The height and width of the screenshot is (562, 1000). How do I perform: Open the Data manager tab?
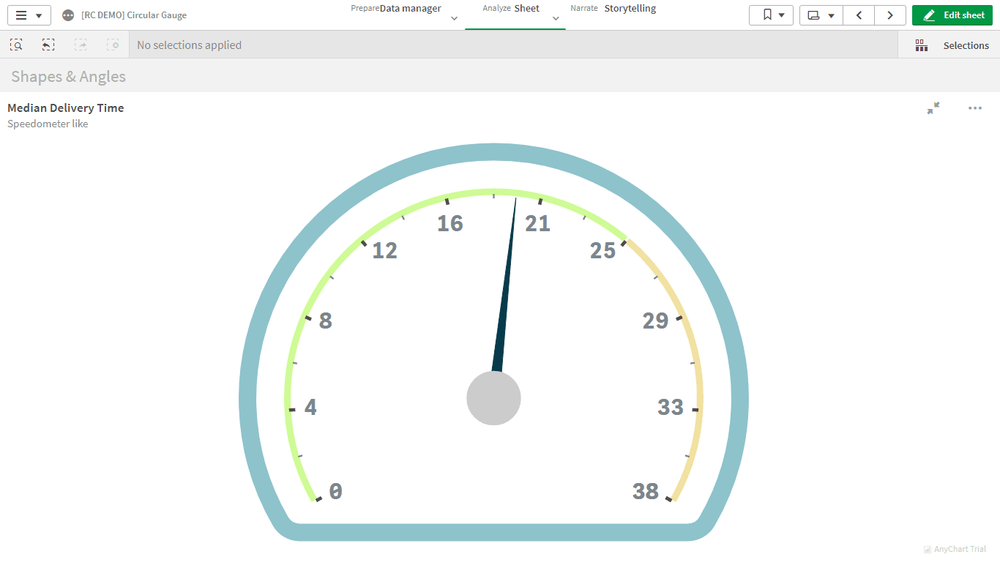tap(410, 9)
